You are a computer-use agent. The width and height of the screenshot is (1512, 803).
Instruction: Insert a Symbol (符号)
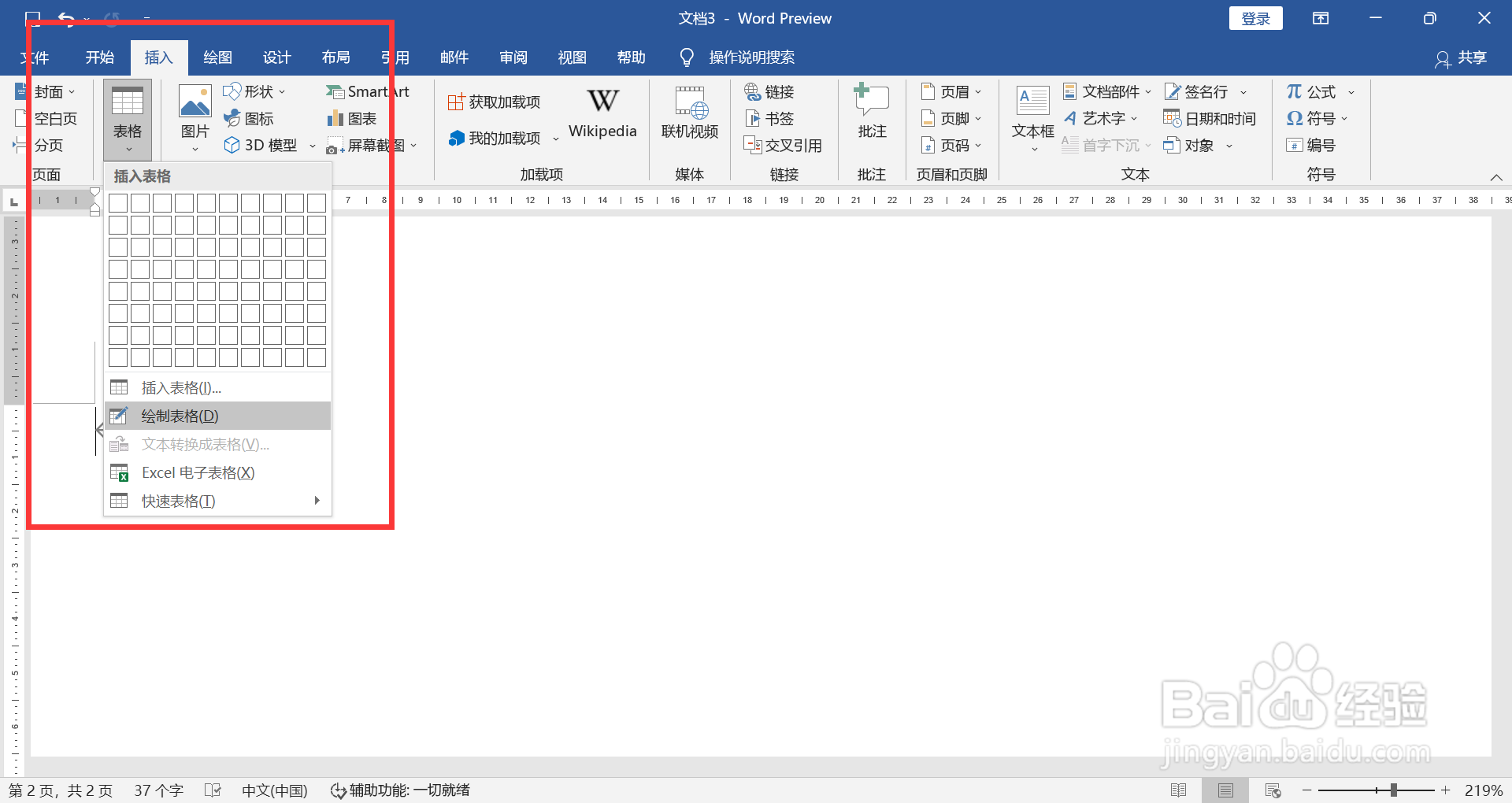[x=1317, y=119]
